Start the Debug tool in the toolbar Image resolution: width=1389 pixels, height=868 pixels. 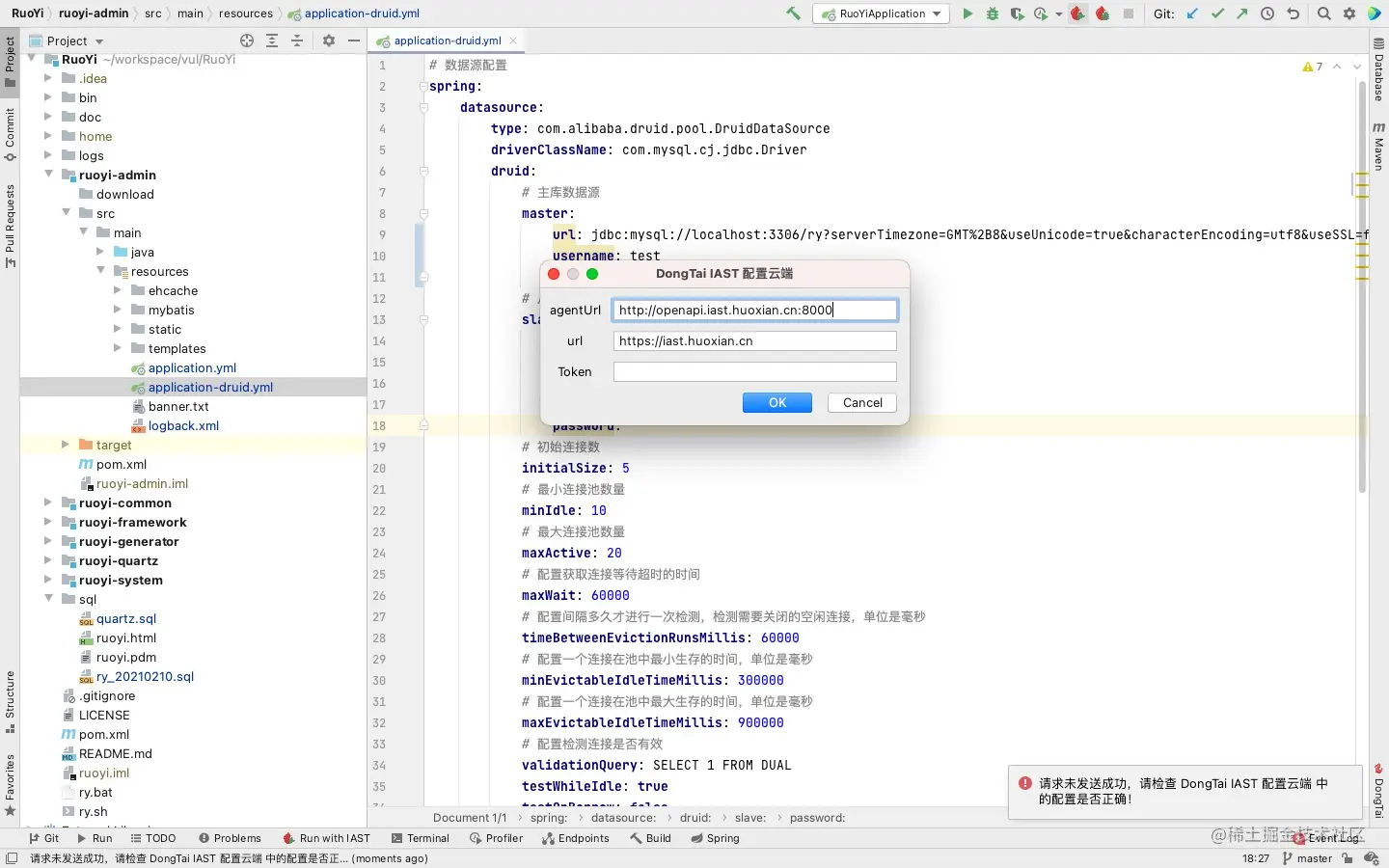(x=993, y=14)
